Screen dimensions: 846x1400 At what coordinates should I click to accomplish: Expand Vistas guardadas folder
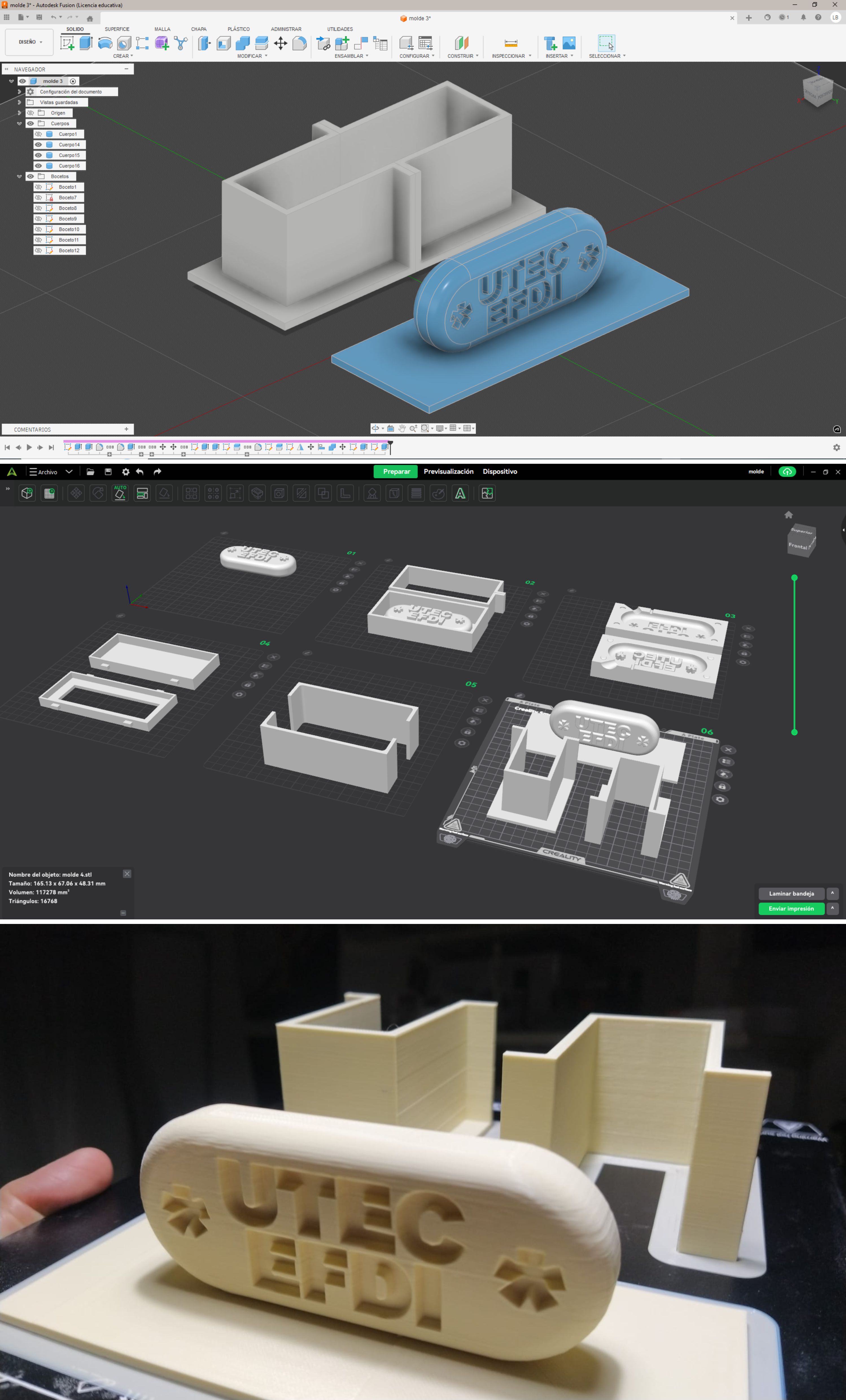(x=19, y=102)
